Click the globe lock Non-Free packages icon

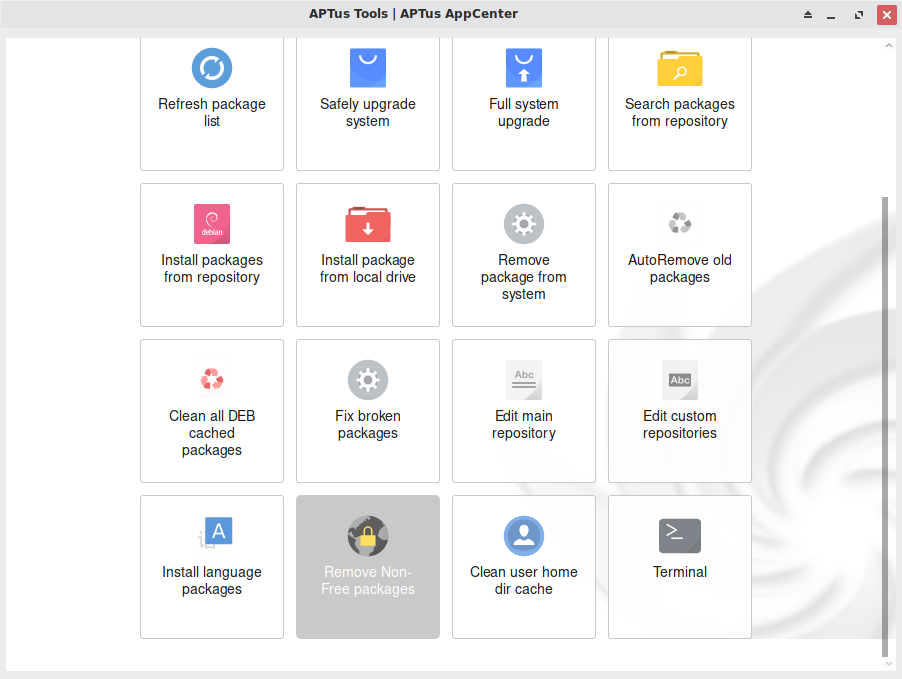pos(368,536)
